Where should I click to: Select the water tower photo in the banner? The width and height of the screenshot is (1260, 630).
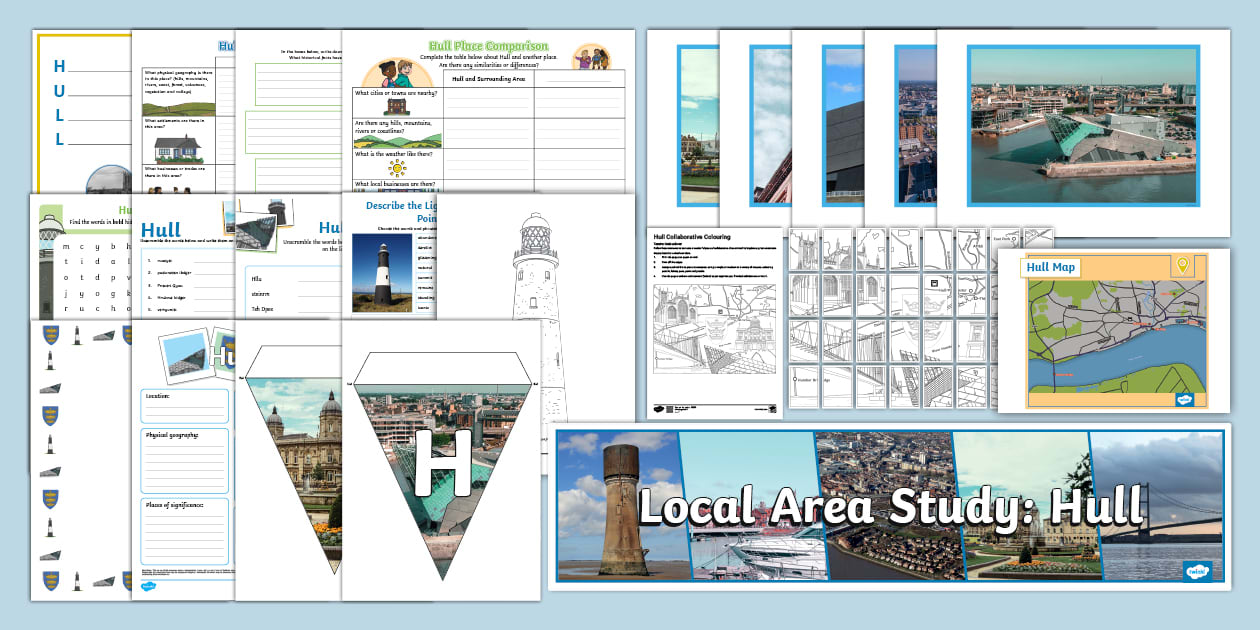click(617, 505)
